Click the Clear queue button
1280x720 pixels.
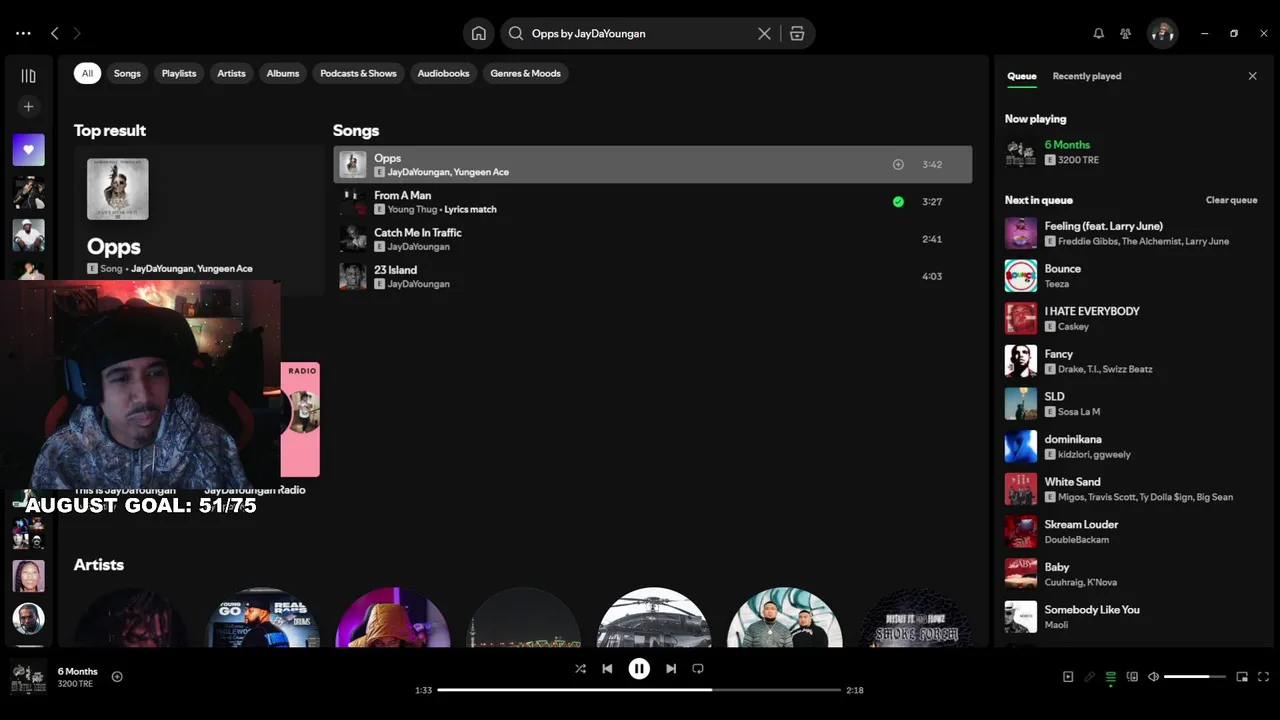point(1231,200)
